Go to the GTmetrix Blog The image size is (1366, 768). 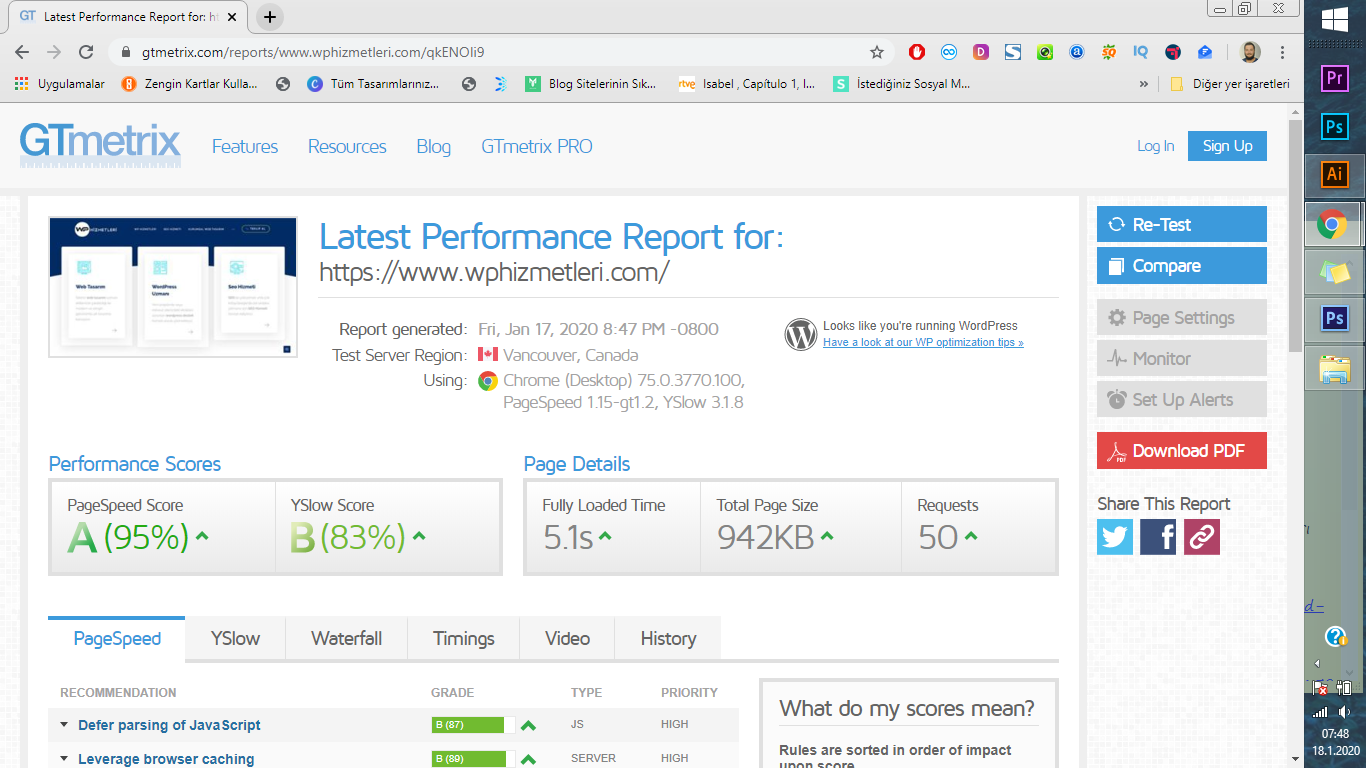[433, 147]
